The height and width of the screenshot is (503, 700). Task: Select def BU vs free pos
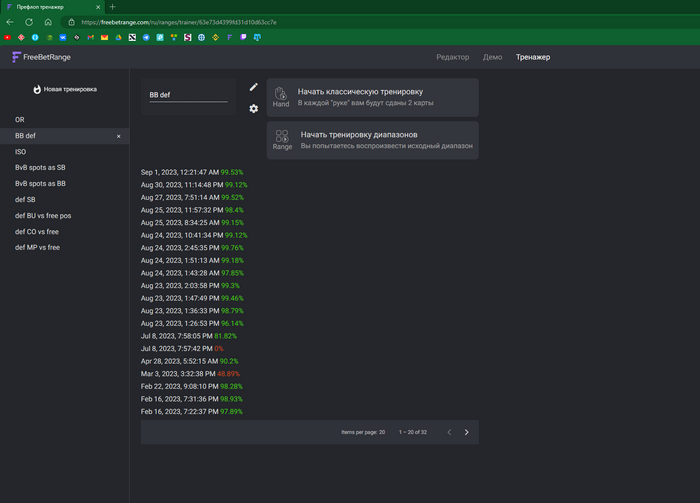click(65, 216)
